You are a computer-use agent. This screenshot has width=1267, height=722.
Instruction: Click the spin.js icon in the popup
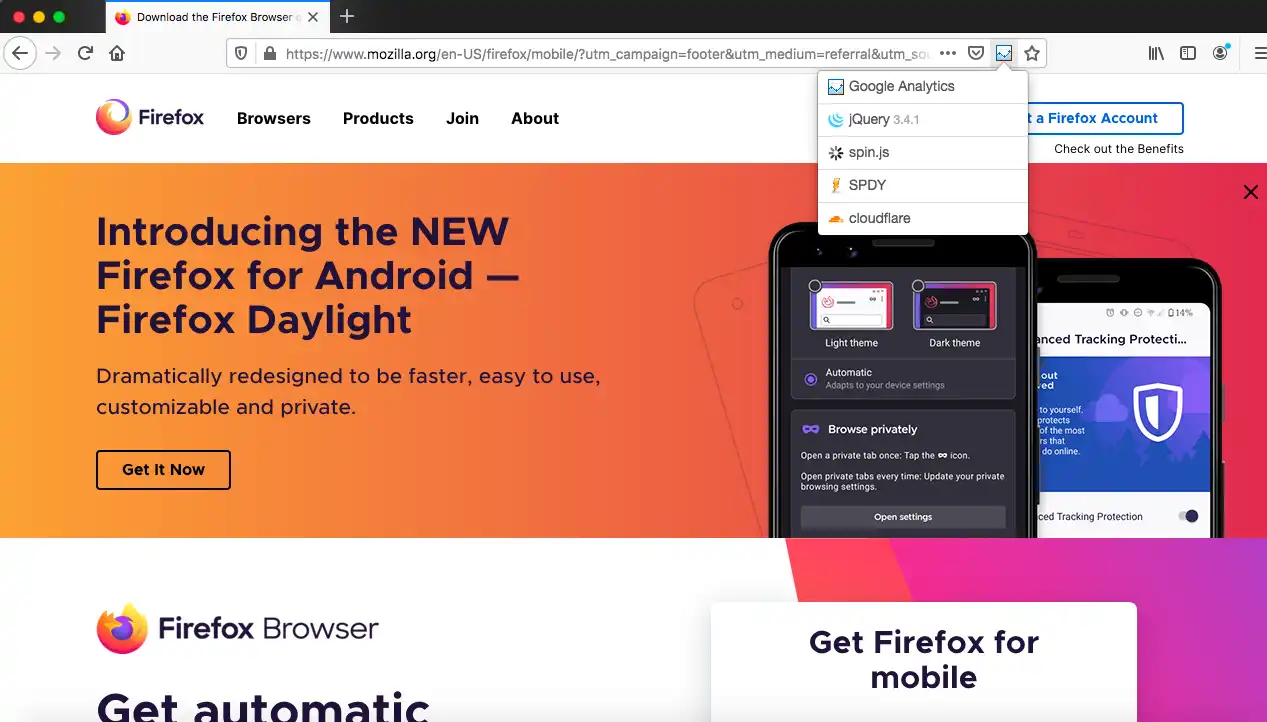835,153
